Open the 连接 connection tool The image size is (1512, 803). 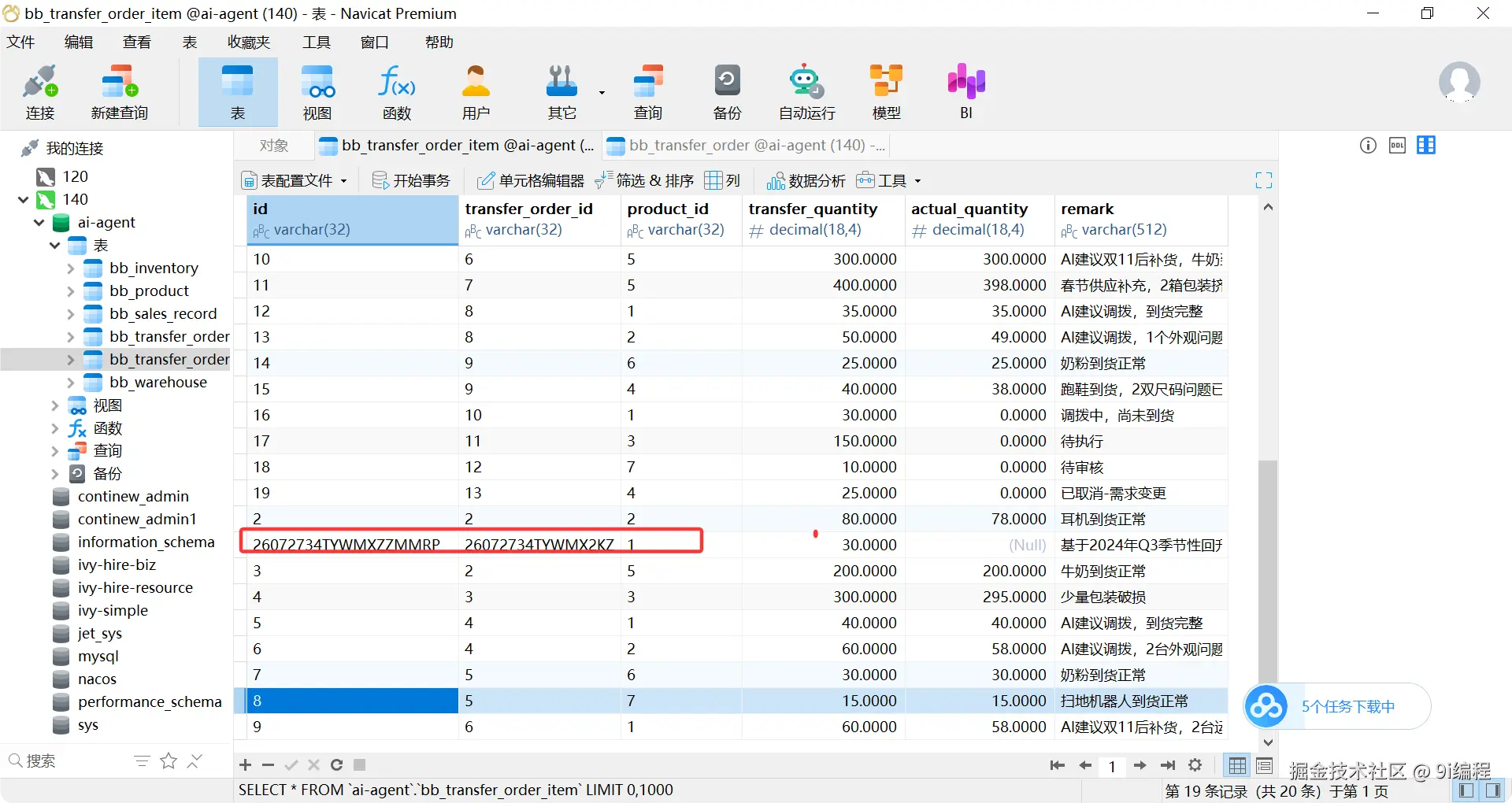click(40, 92)
